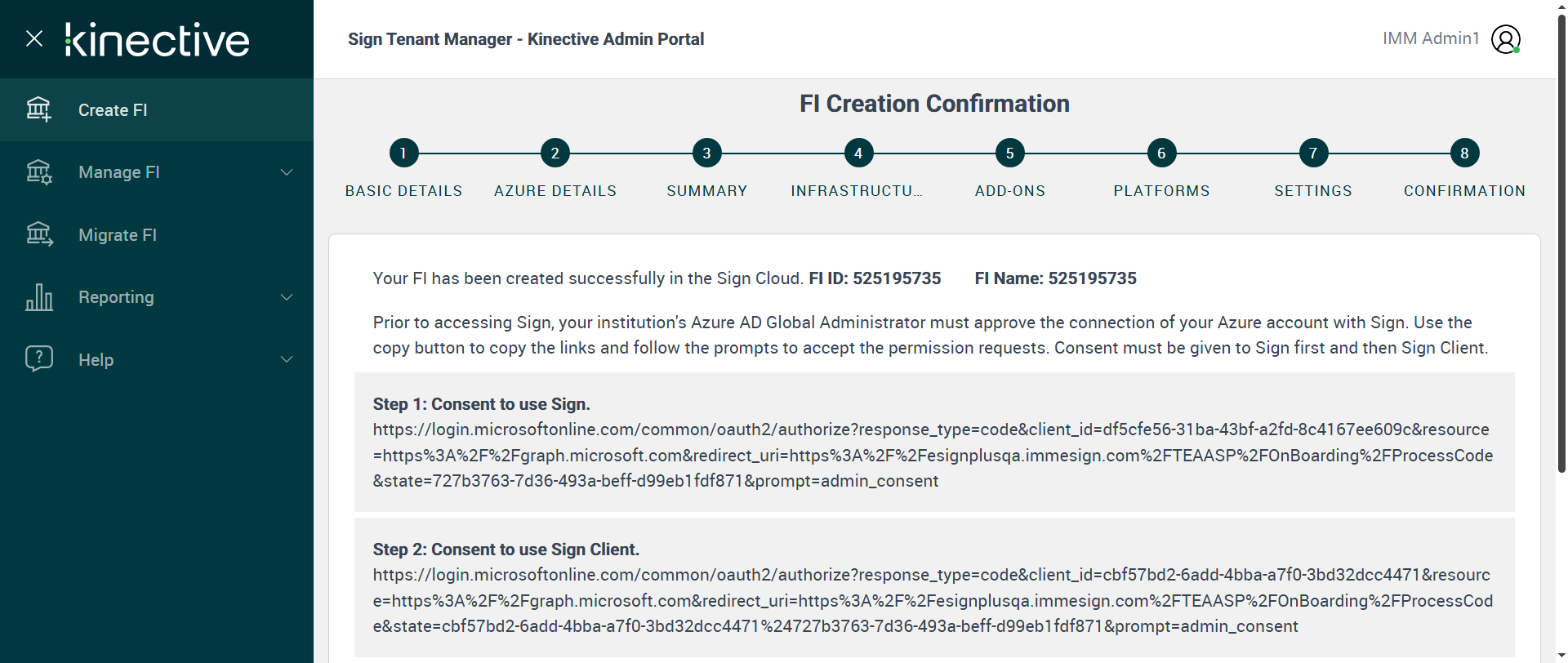Click the Create FI bank icon
The image size is (1568, 663).
pos(38,109)
